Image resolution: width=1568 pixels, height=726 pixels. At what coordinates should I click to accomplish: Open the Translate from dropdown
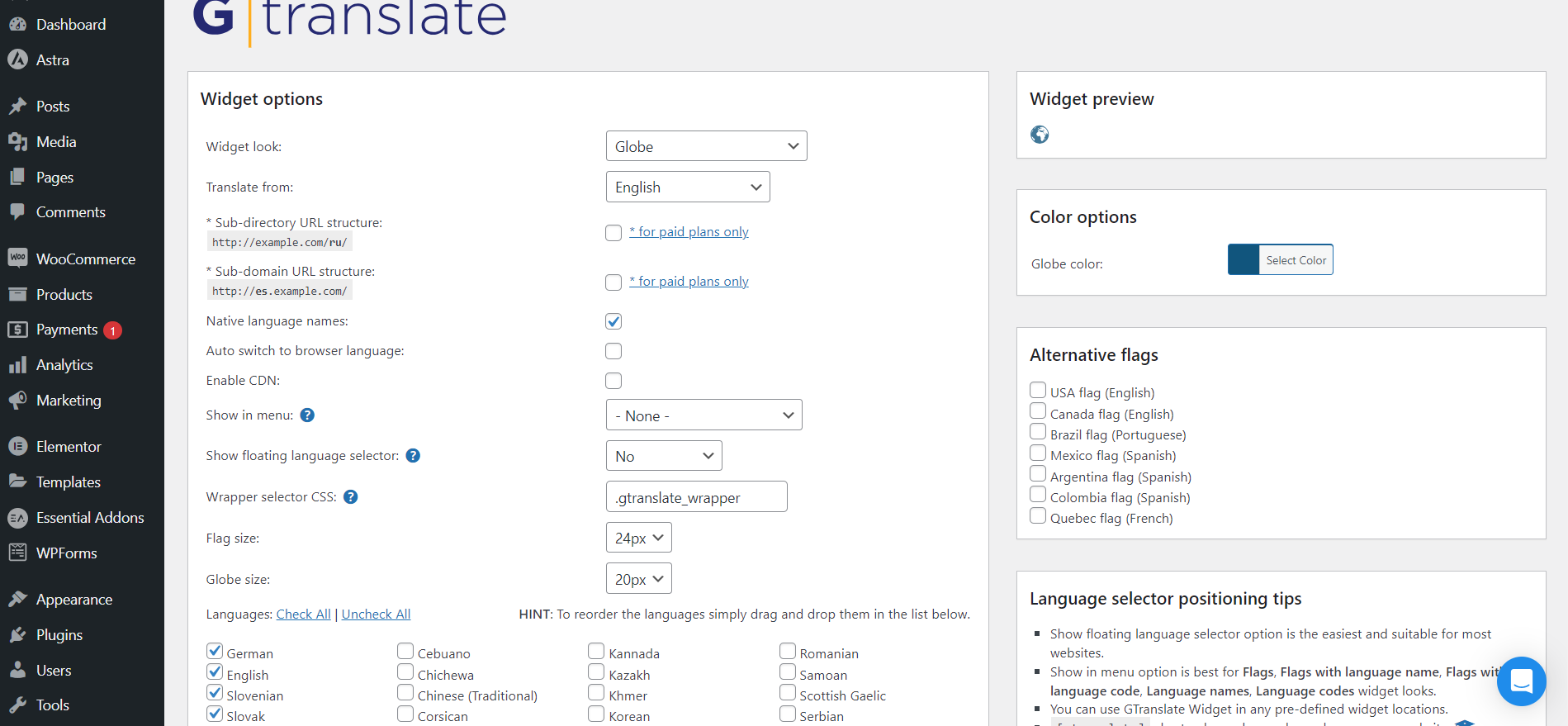[x=688, y=187]
